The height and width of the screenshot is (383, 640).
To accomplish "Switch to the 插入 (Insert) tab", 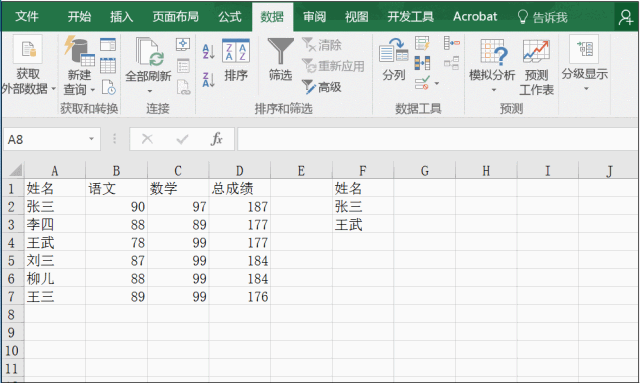I will [x=122, y=17].
